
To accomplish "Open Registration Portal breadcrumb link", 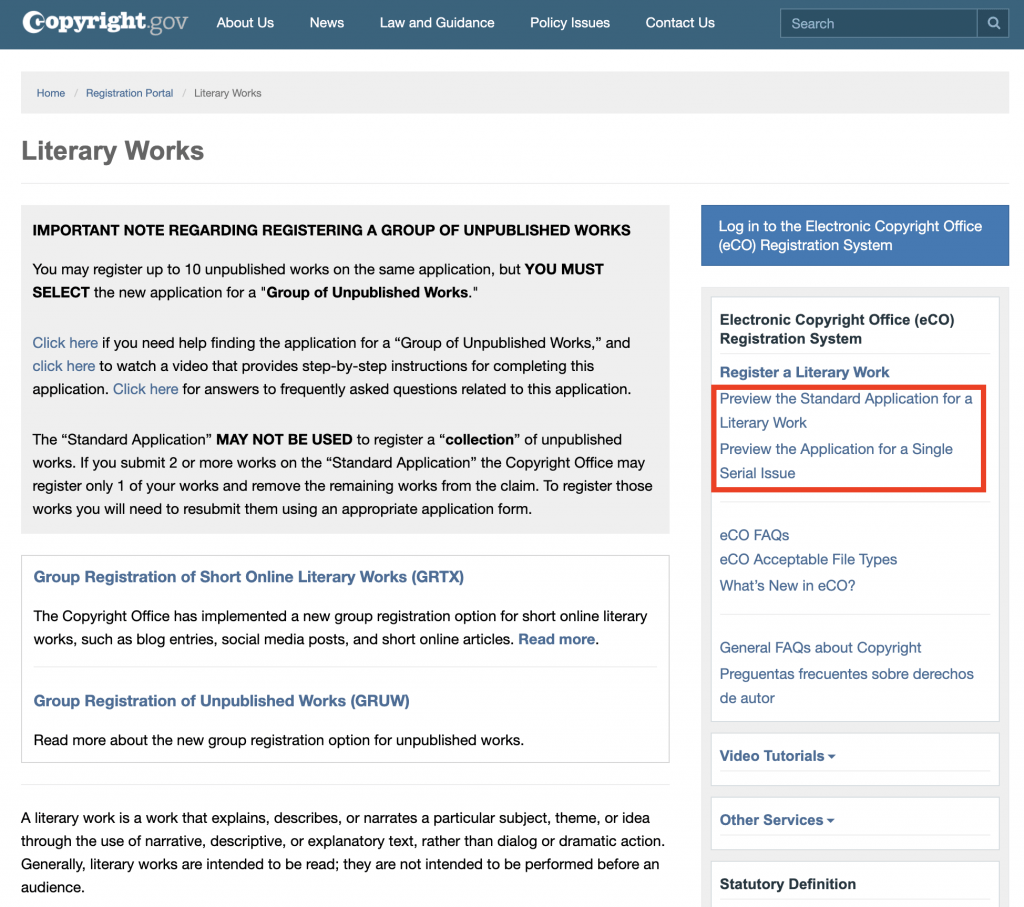I will click(129, 93).
